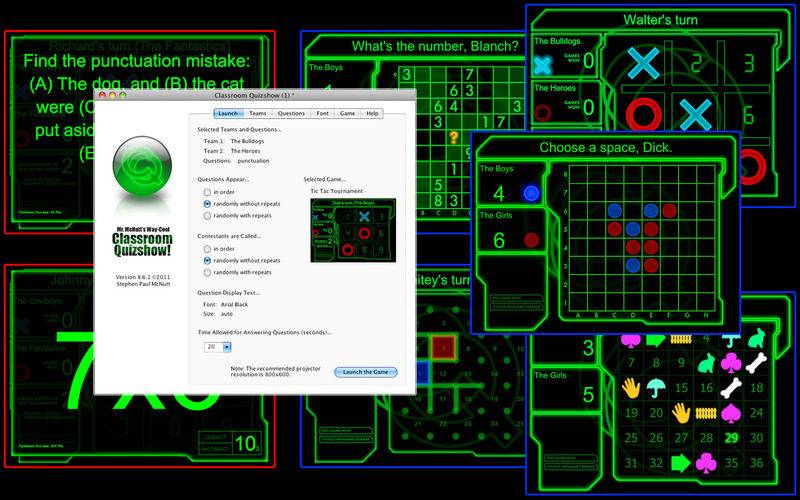Click the pink club between rabbit and bone

coord(731,363)
